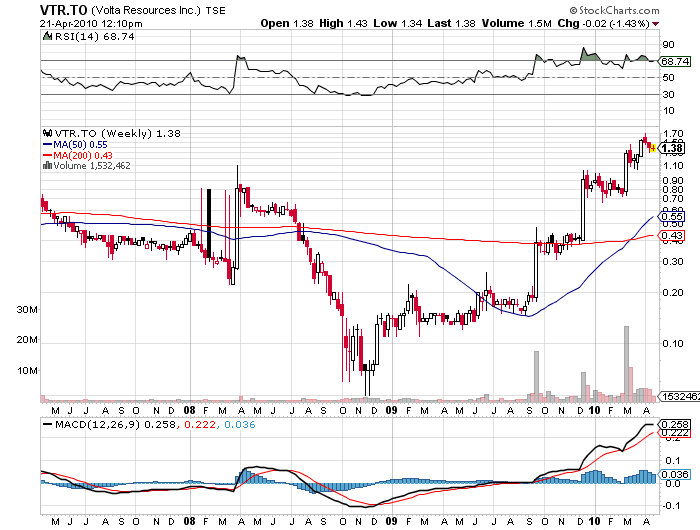Click the 0.036 histogram value tag
Viewport: 700px width, 530px height.
click(x=675, y=474)
